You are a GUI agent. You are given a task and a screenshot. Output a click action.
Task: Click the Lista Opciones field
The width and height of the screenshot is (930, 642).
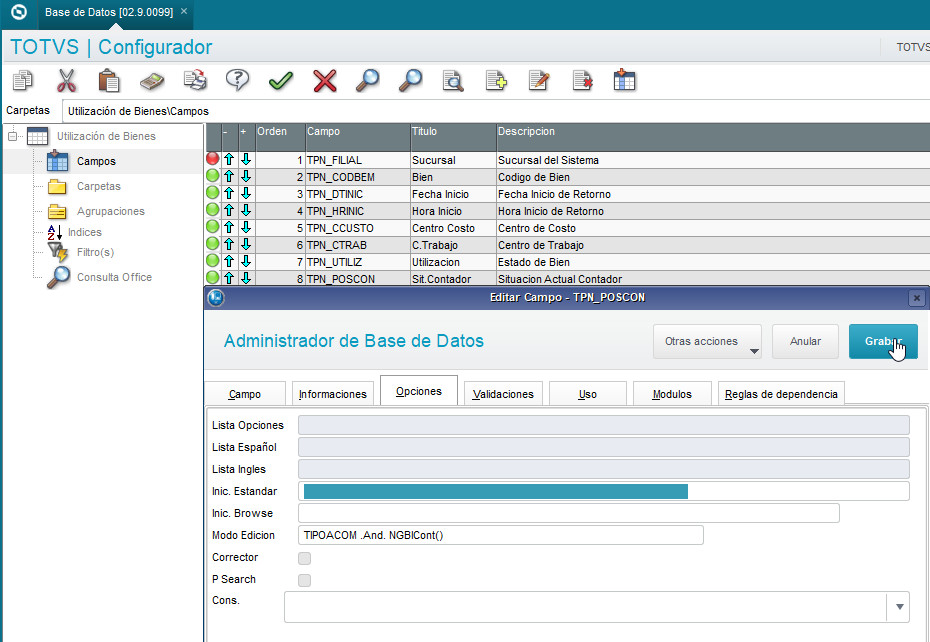click(604, 425)
